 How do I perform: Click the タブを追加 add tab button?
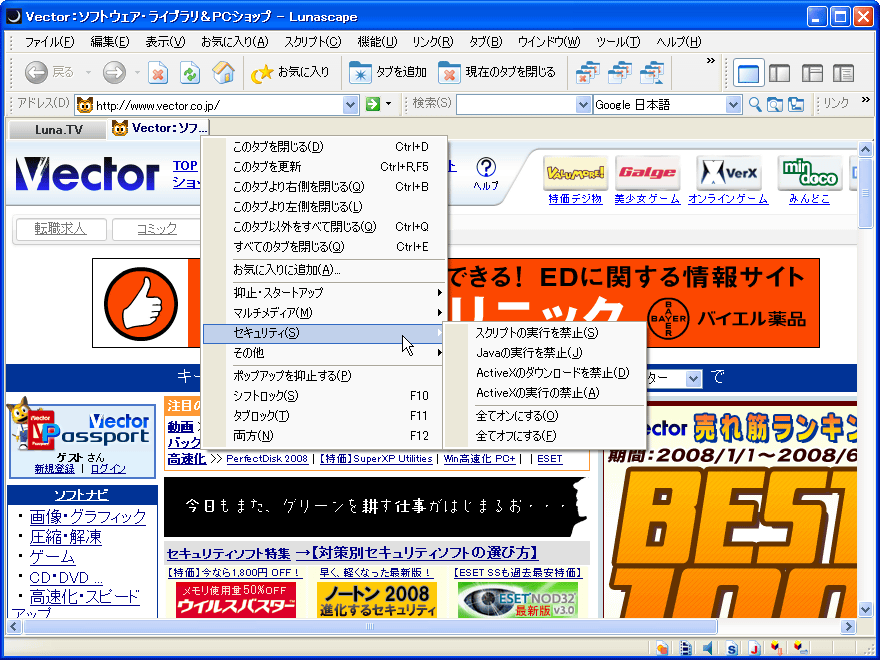388,72
